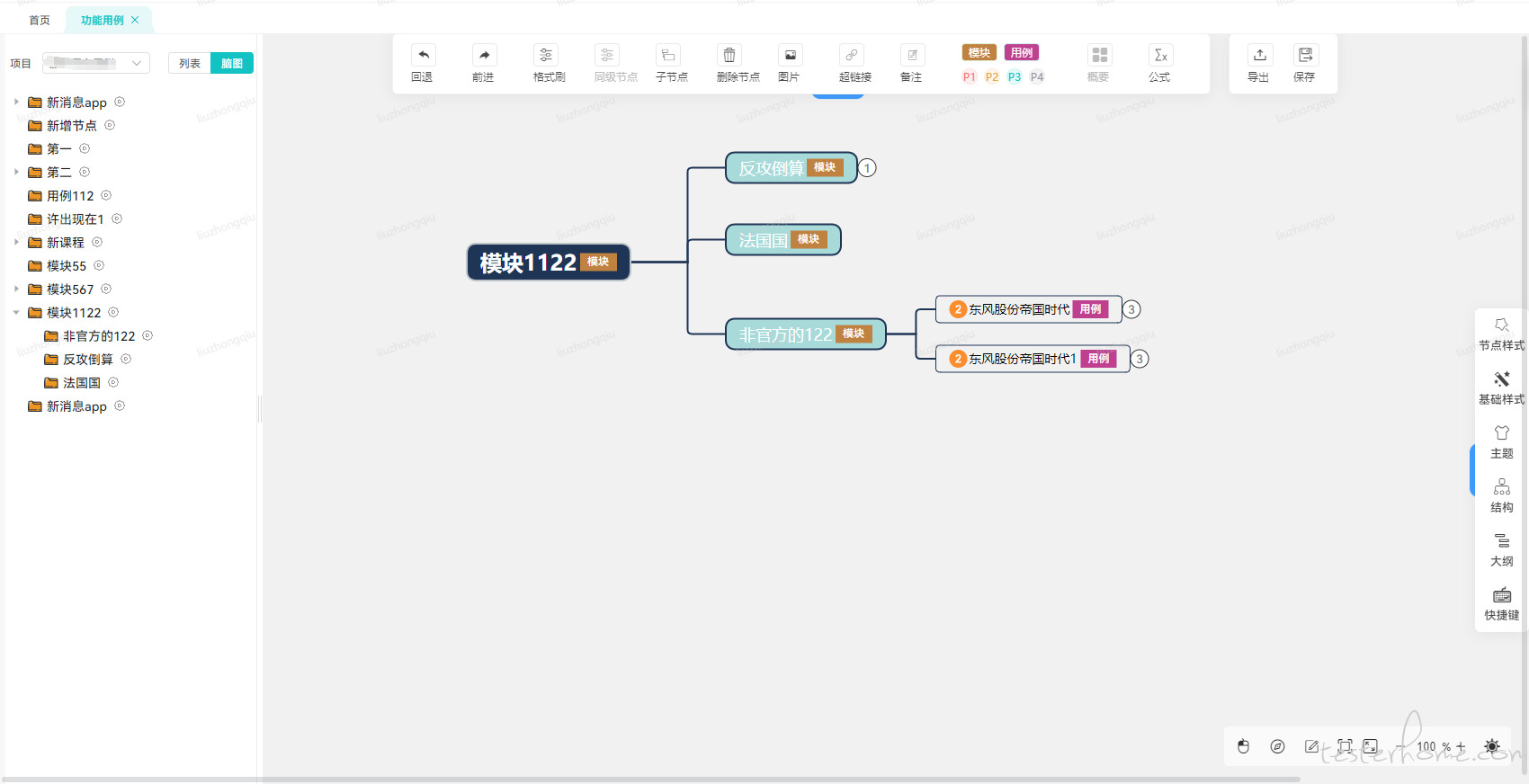Select the root node 模块1122
Image resolution: width=1529 pixels, height=784 pixels.
[549, 262]
